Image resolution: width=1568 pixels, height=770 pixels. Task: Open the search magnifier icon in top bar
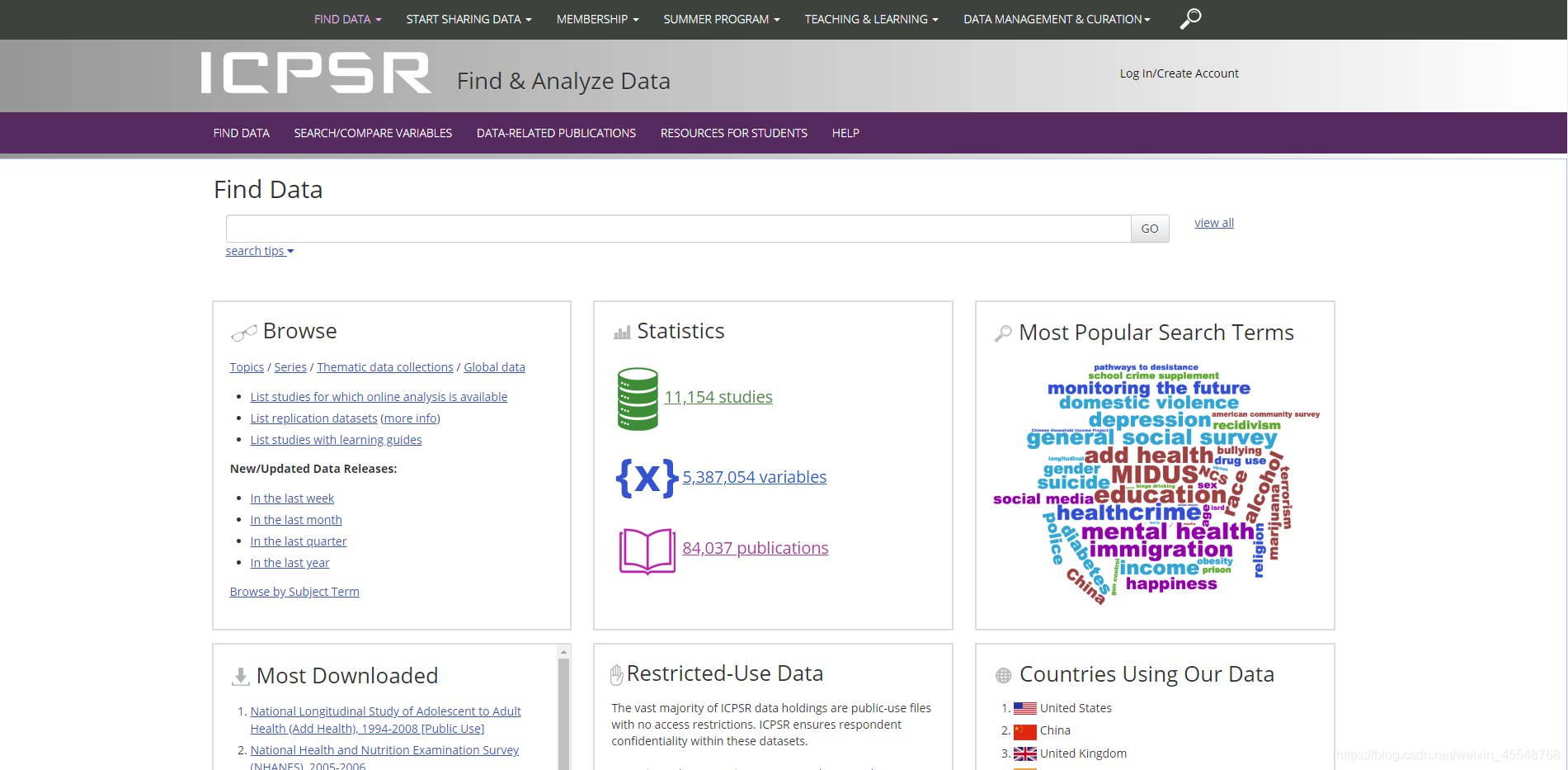coord(1190,18)
